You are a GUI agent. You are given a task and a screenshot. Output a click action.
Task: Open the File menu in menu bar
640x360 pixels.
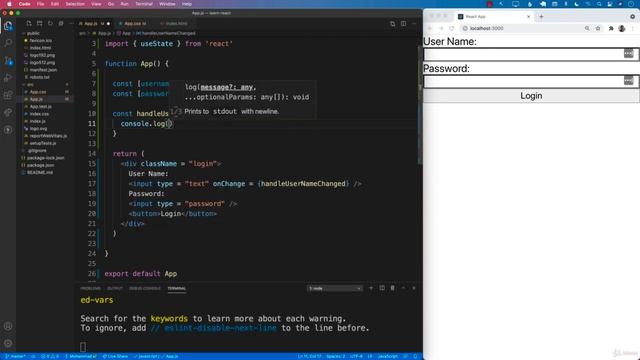[40, 4]
